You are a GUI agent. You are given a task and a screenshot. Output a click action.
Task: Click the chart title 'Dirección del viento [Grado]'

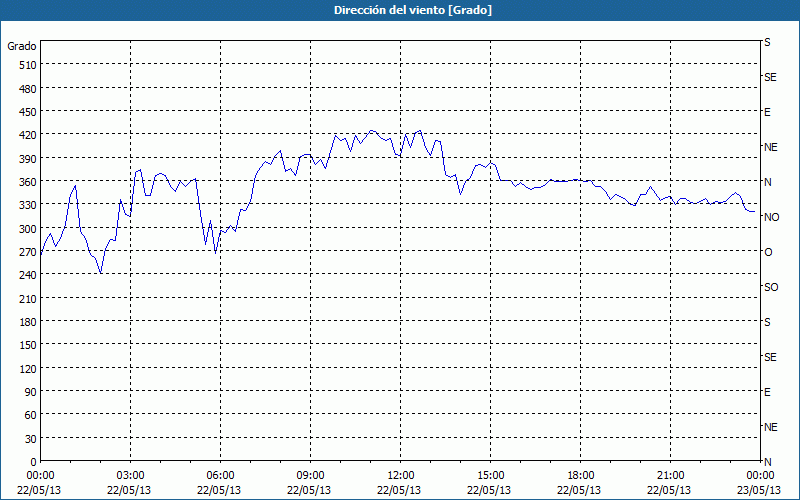pyautogui.click(x=413, y=10)
